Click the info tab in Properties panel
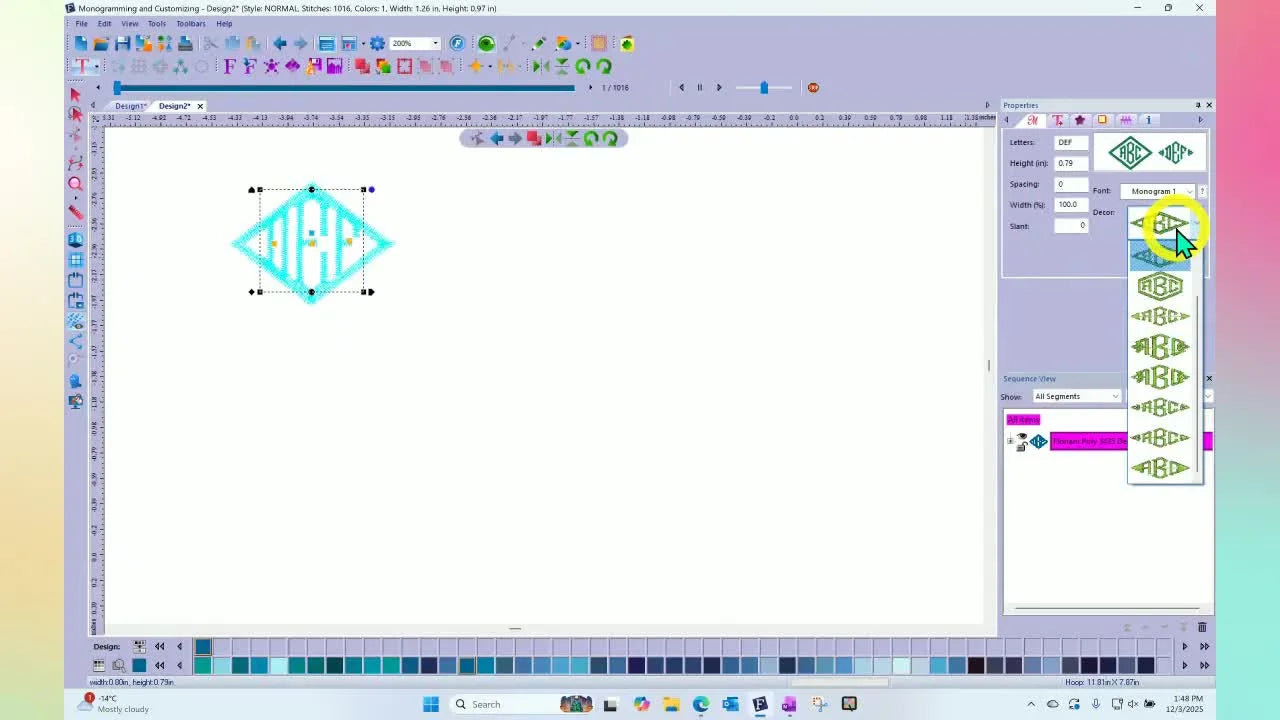This screenshot has height=720, width=1280. 1148,120
